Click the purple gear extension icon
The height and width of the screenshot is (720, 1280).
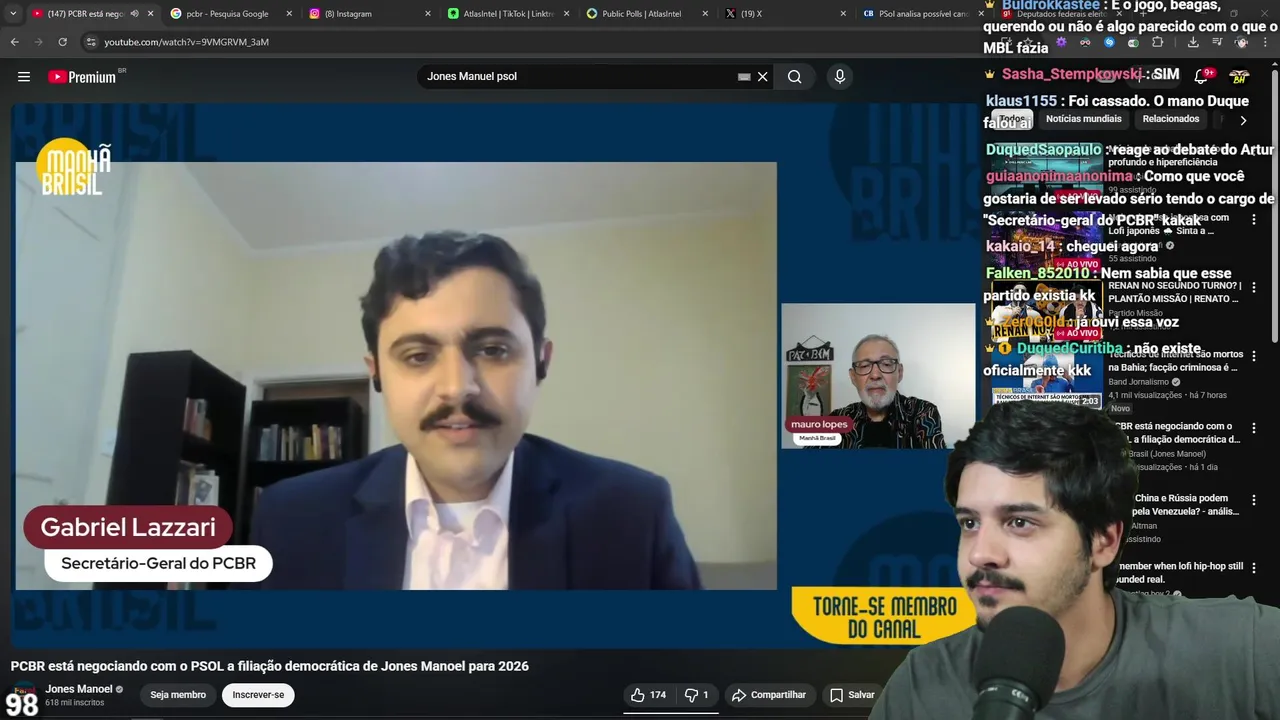point(1061,42)
